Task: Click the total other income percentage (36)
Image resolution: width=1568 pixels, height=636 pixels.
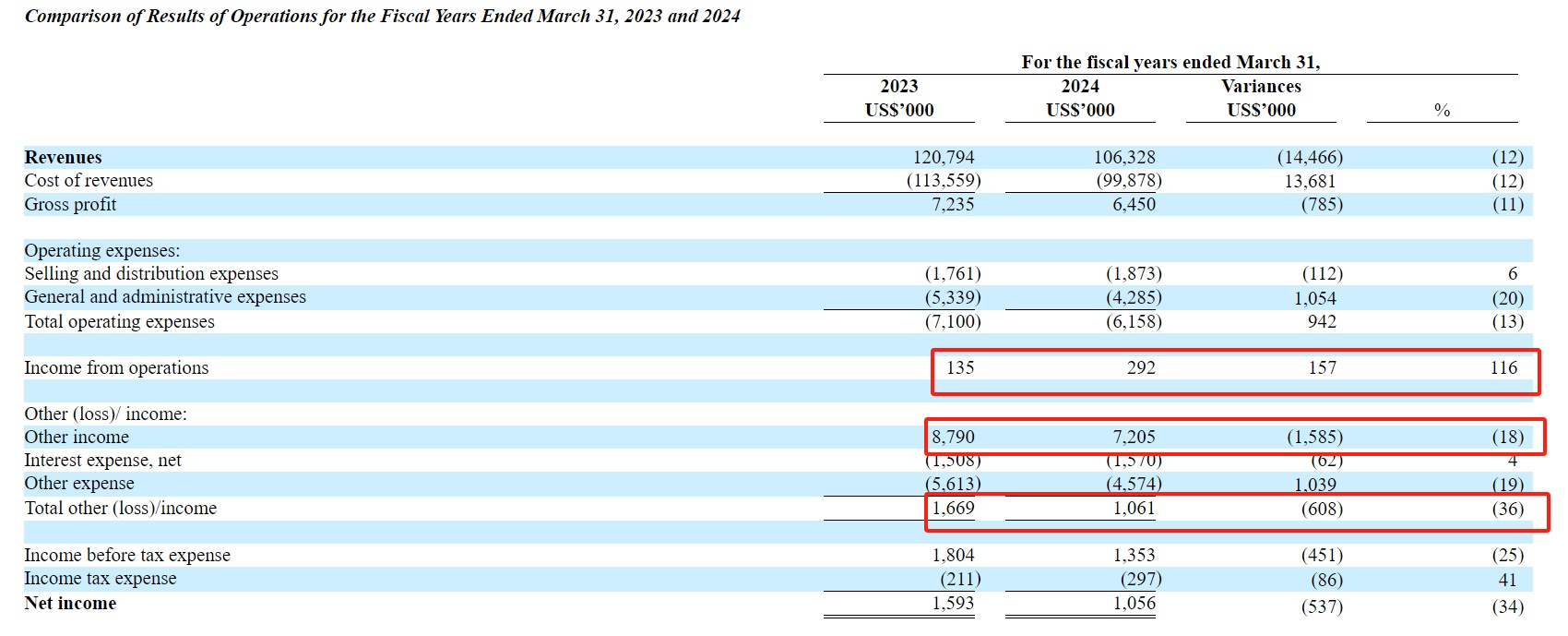Action: 1508,509
